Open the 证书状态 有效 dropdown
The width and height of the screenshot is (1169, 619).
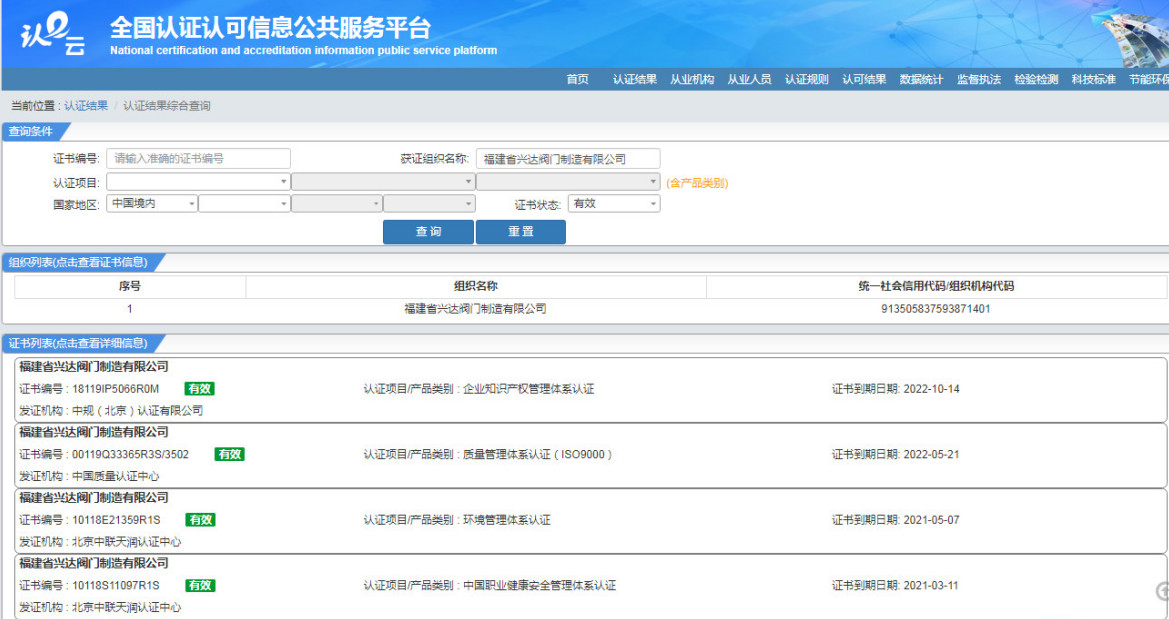[614, 203]
